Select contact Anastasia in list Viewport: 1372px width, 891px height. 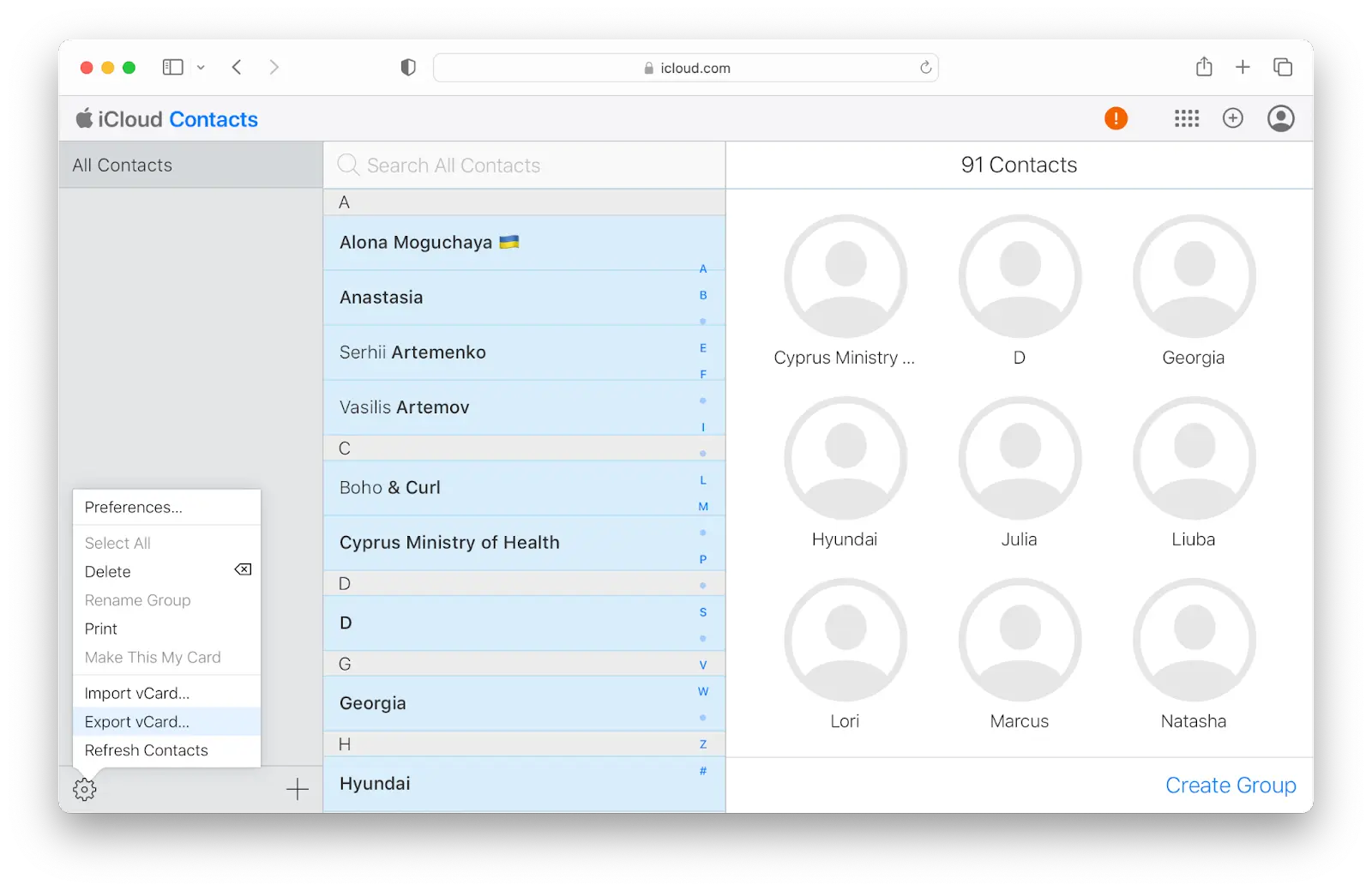[524, 298]
